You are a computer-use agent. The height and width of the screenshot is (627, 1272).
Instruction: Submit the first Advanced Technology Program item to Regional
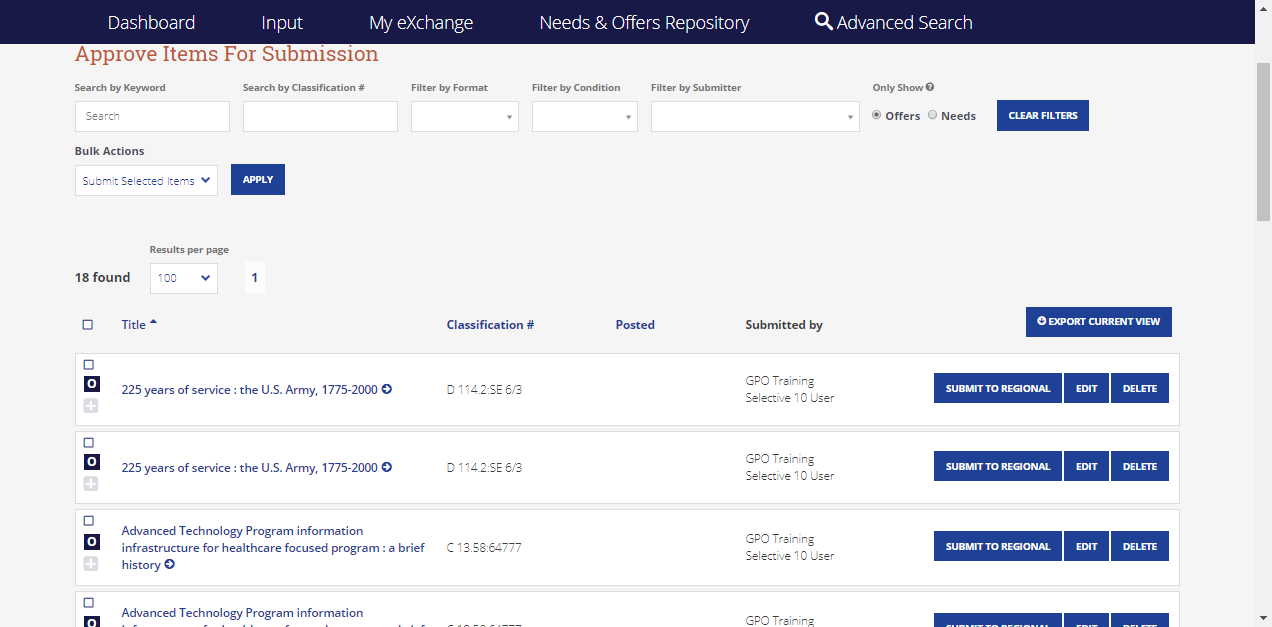pos(998,546)
